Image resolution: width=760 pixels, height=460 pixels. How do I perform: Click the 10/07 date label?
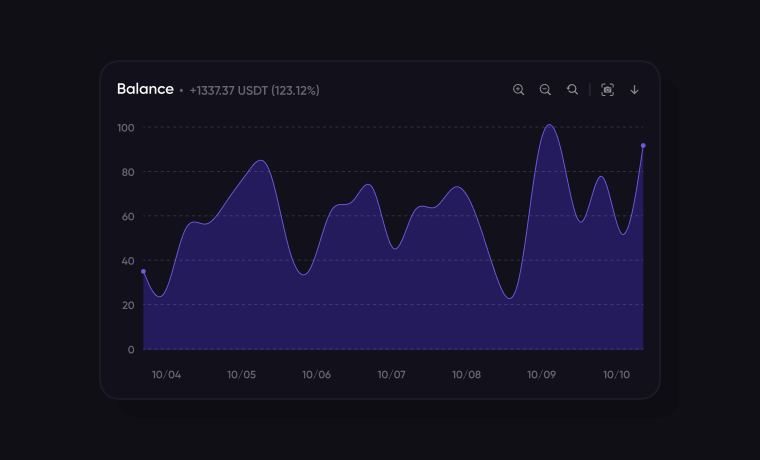point(391,375)
